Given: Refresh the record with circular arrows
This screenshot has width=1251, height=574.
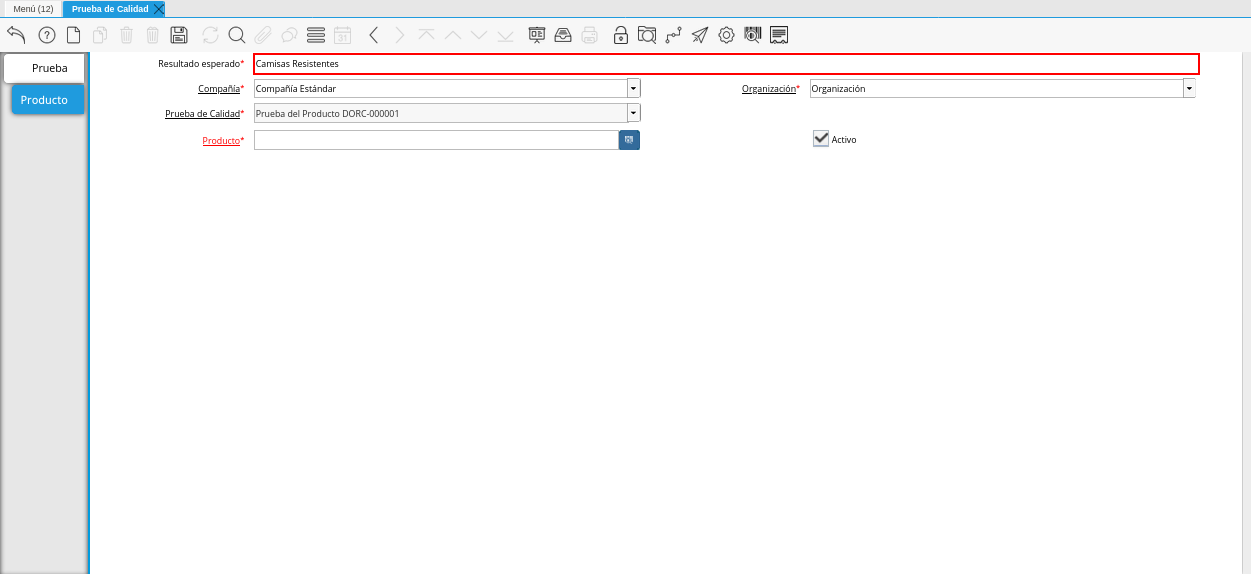Looking at the screenshot, I should (210, 35).
